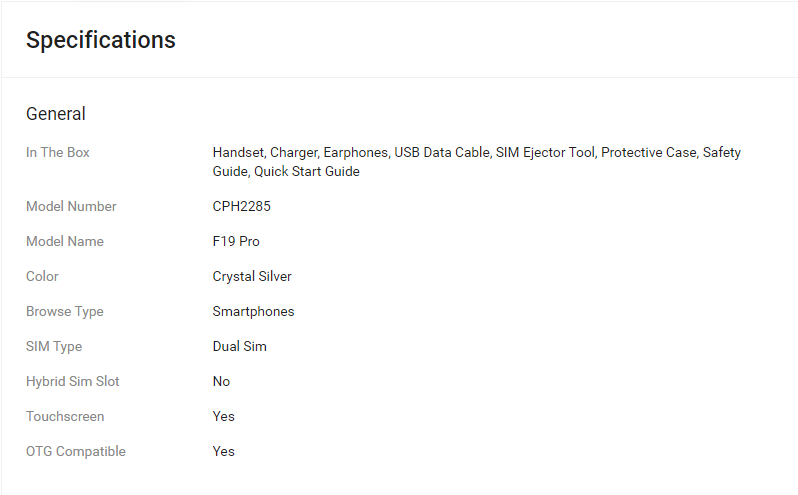Viewport: 798px width, 495px height.
Task: Click the Touchscreen label
Action: tap(65, 416)
